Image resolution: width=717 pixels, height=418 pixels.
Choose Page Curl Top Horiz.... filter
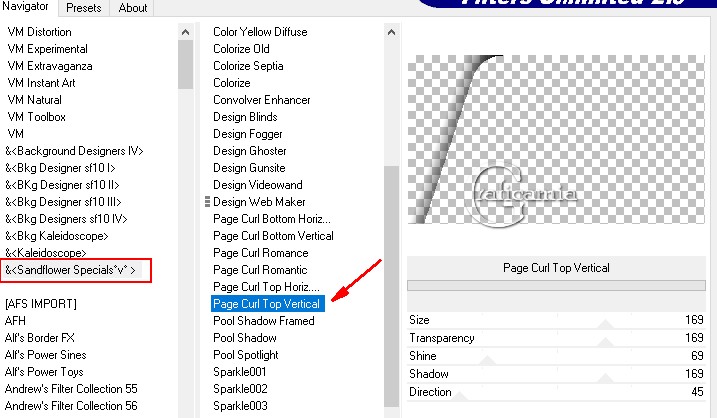pos(266,287)
